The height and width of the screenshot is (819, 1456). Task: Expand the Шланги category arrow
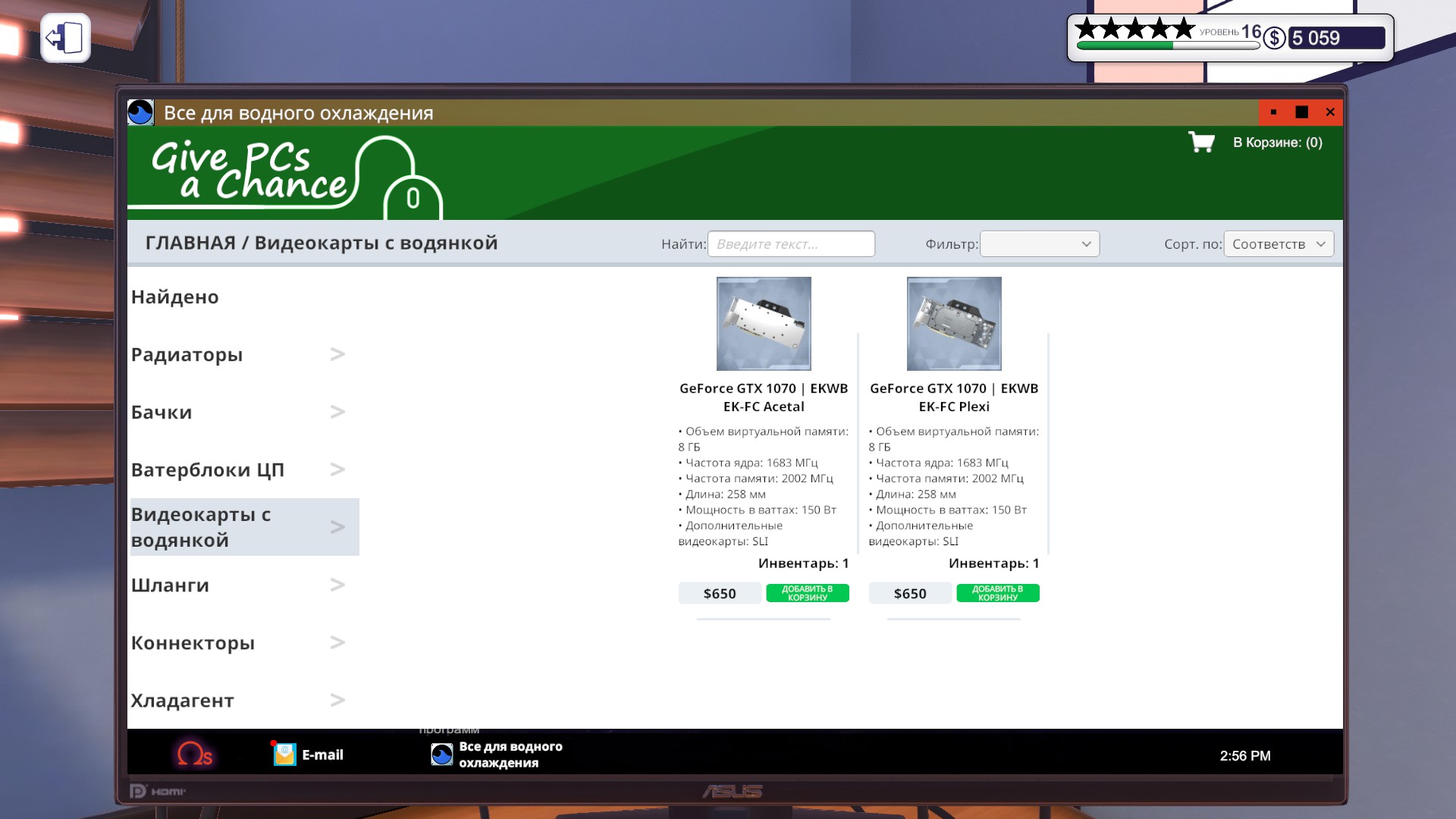[x=337, y=585]
